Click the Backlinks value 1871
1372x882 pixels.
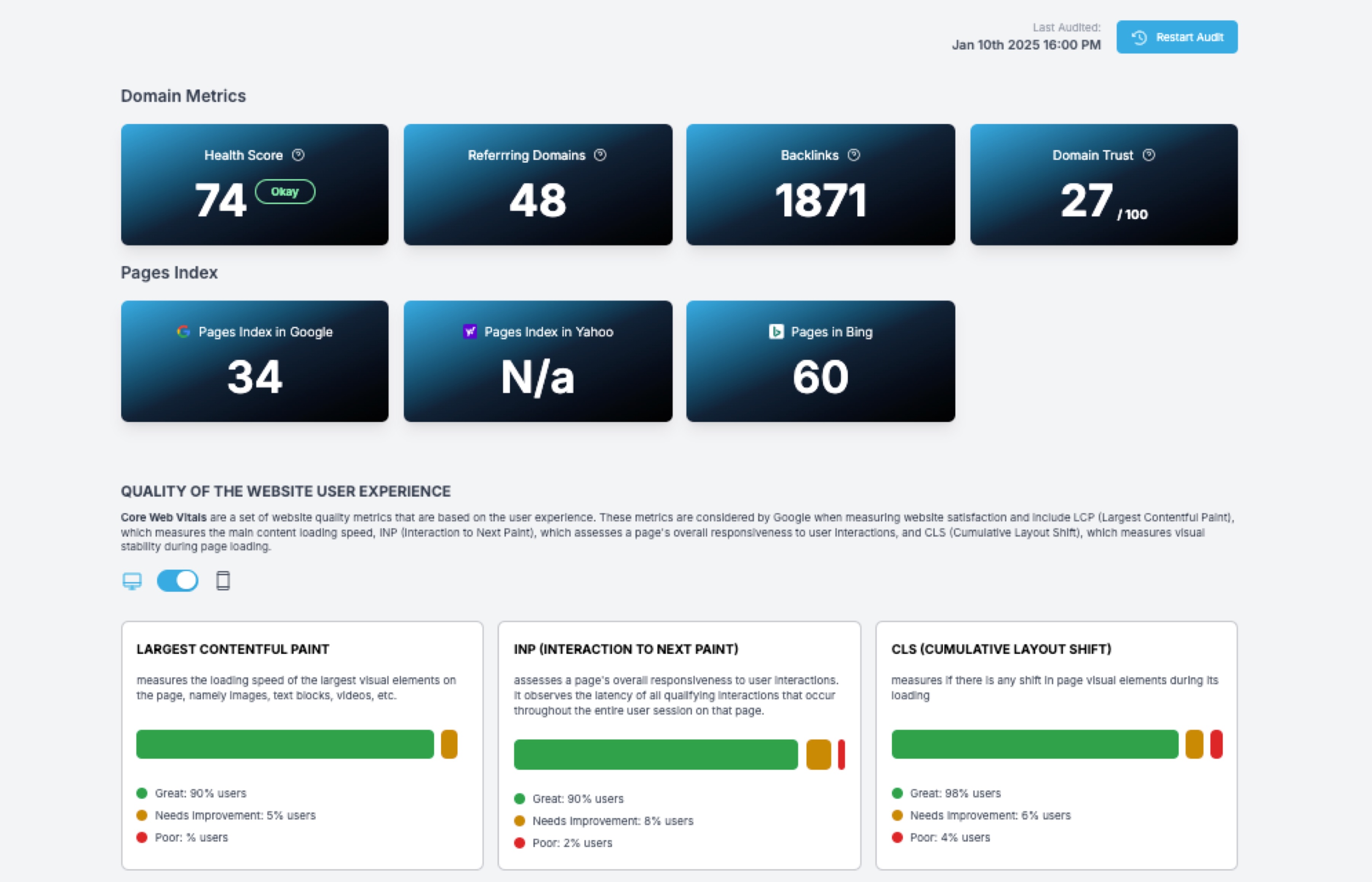(821, 200)
